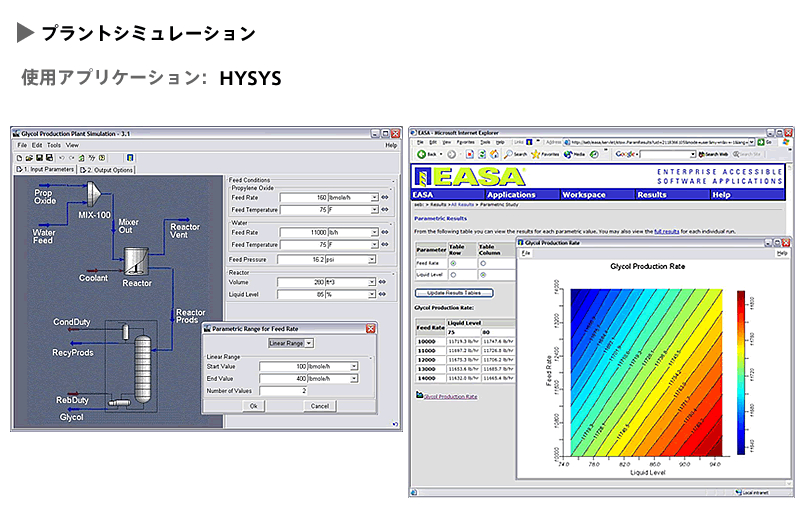The height and width of the screenshot is (518, 800).
Task: Select Table Column radio for Feed Rate
Action: click(483, 263)
